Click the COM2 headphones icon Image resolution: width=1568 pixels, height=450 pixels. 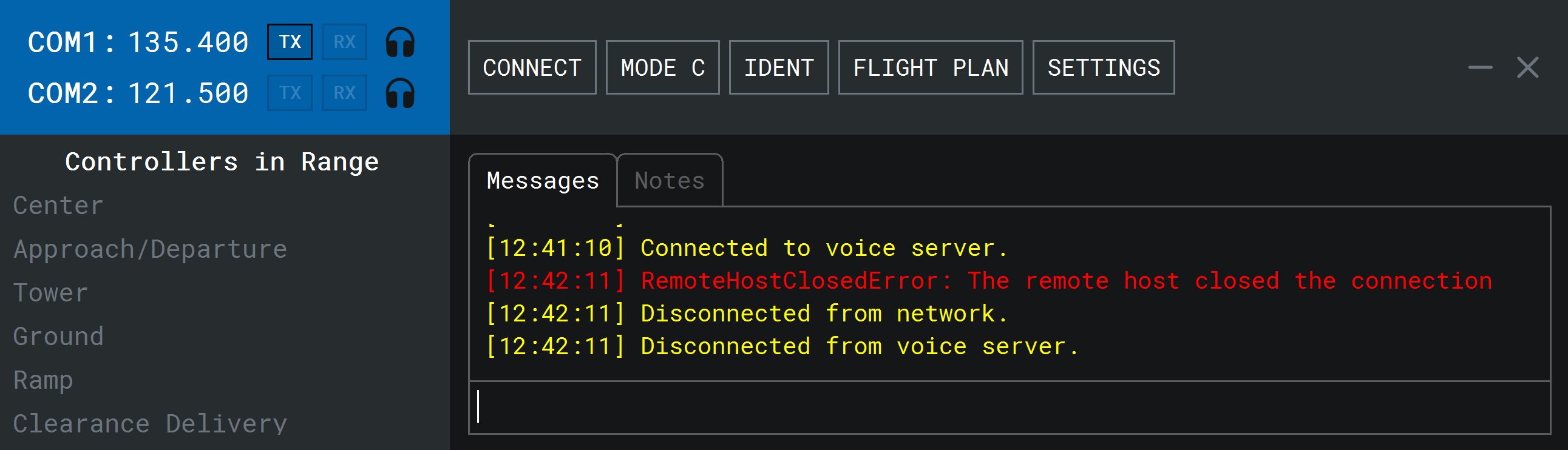tap(400, 93)
